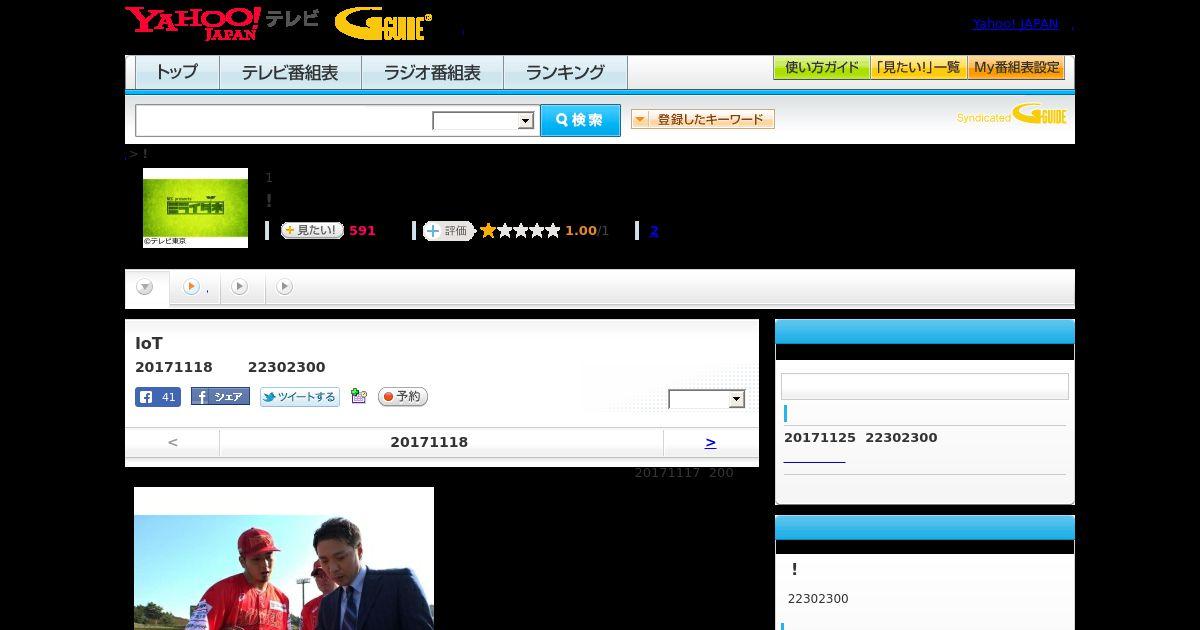Select the third tab with gray play icon
Viewport: 1200px width, 630px height.
(x=240, y=288)
